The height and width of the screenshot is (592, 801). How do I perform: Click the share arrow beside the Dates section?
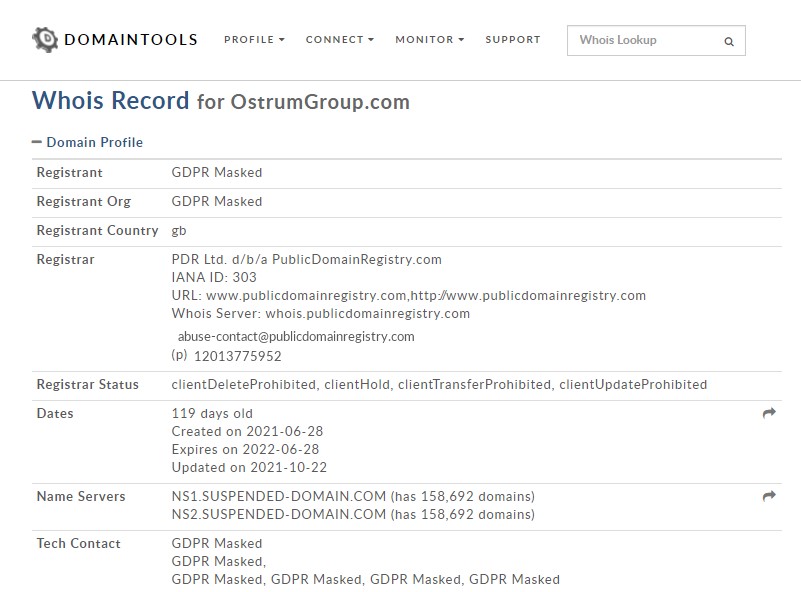(768, 410)
